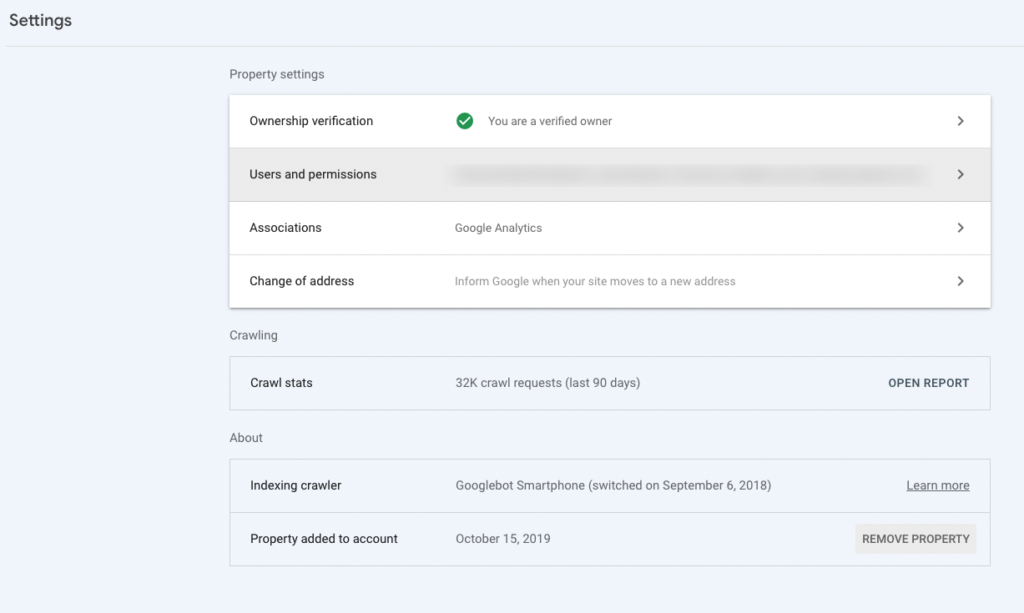
Task: Click the Googlebot Smartphone description text
Action: point(613,485)
